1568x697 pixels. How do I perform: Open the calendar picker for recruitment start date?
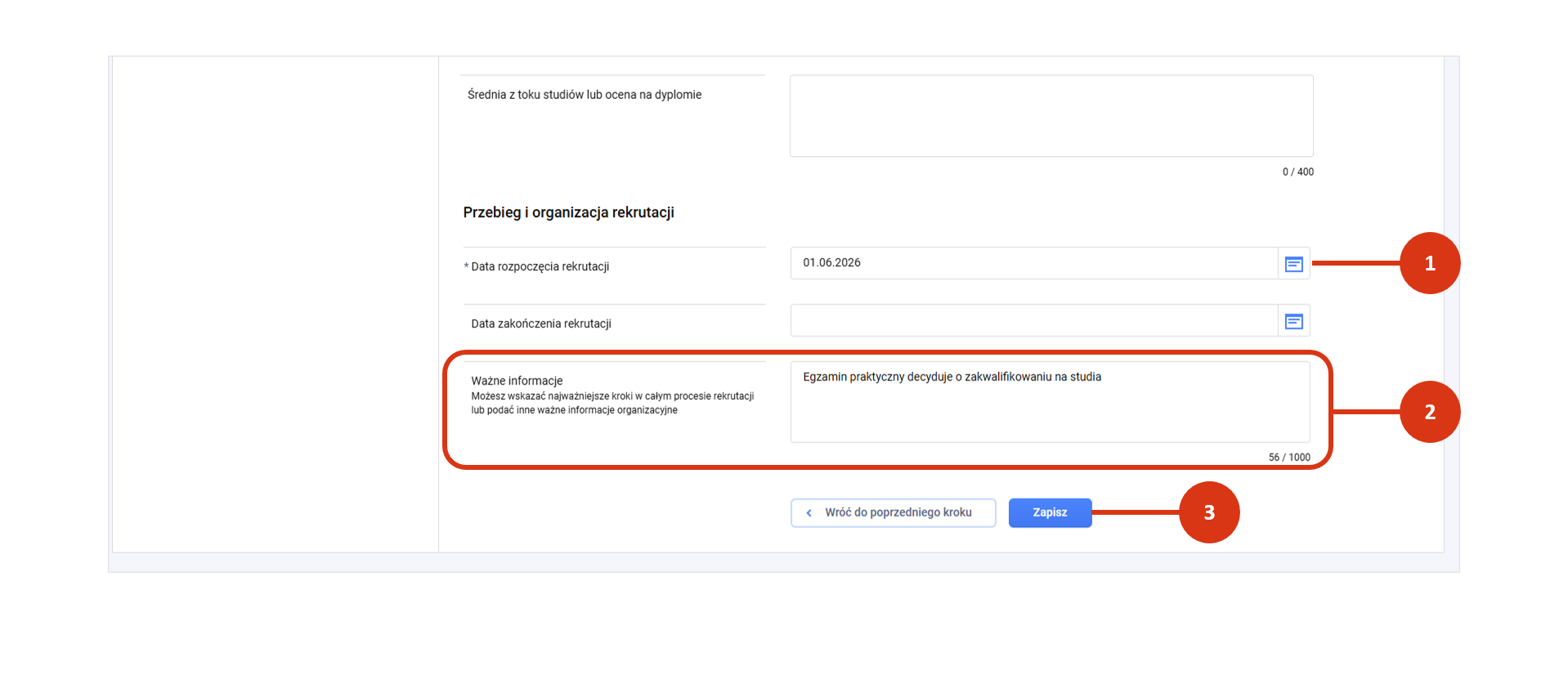pyautogui.click(x=1293, y=264)
